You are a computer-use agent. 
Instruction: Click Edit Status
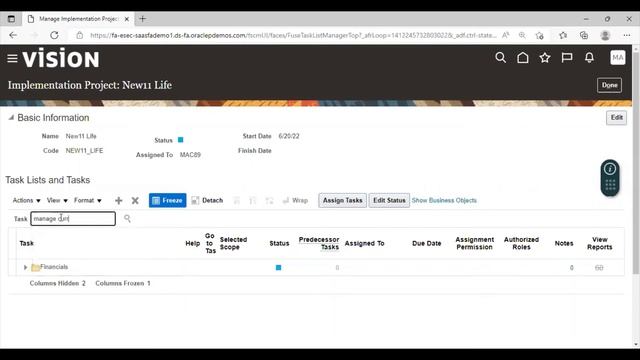tap(389, 200)
